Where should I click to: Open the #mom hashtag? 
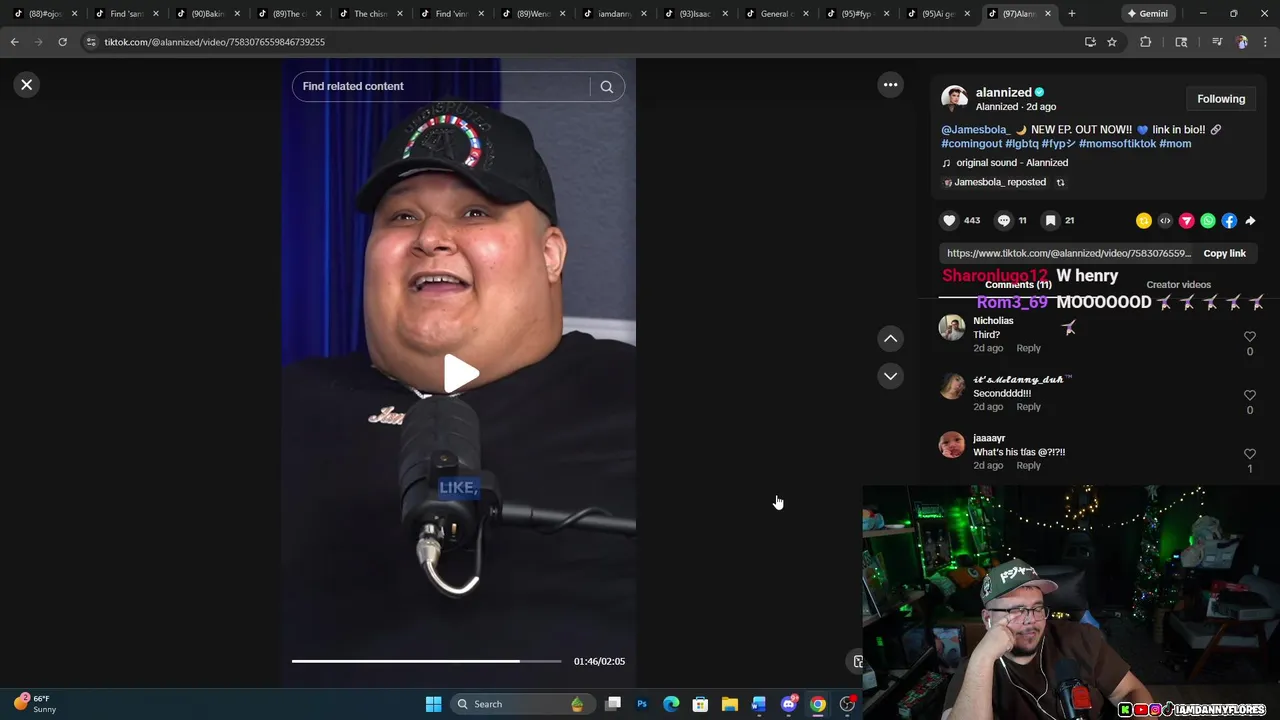click(1175, 144)
